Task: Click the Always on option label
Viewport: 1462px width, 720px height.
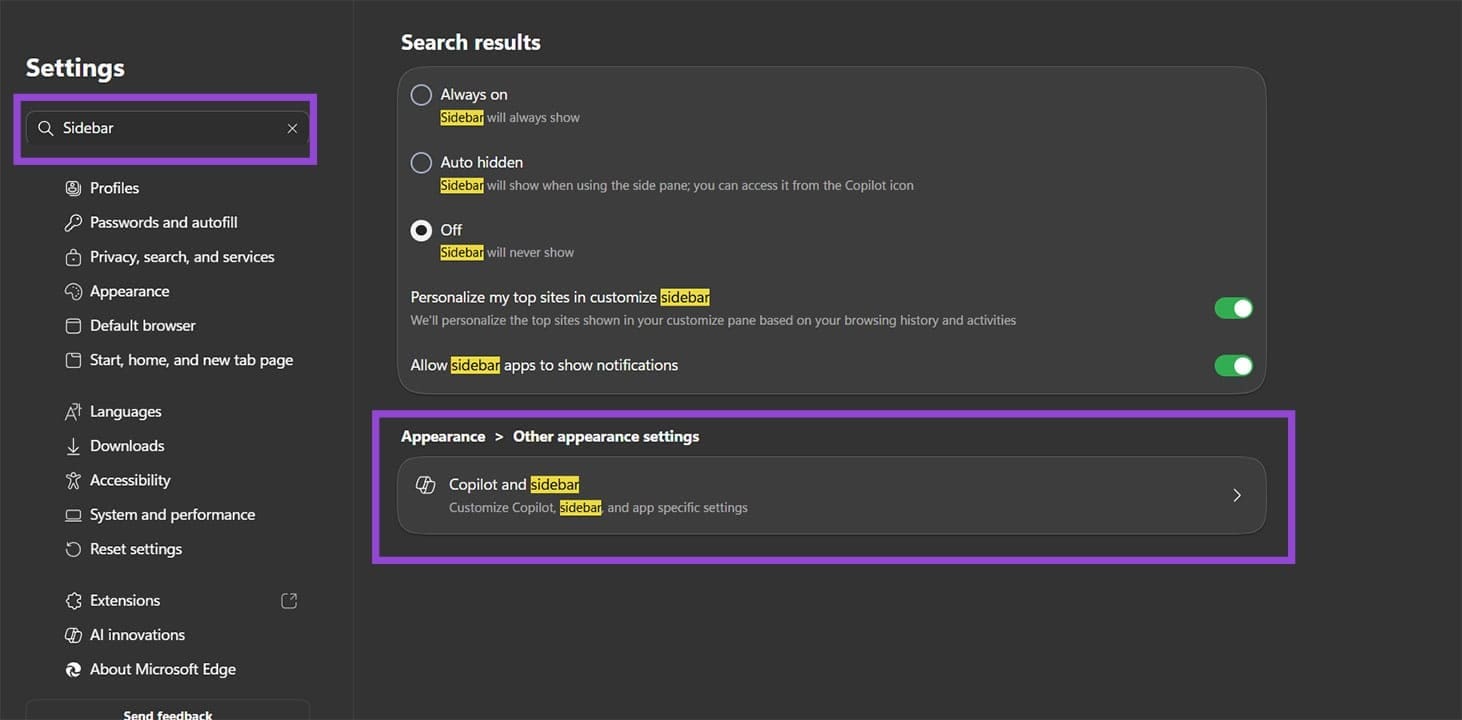Action: (x=474, y=95)
